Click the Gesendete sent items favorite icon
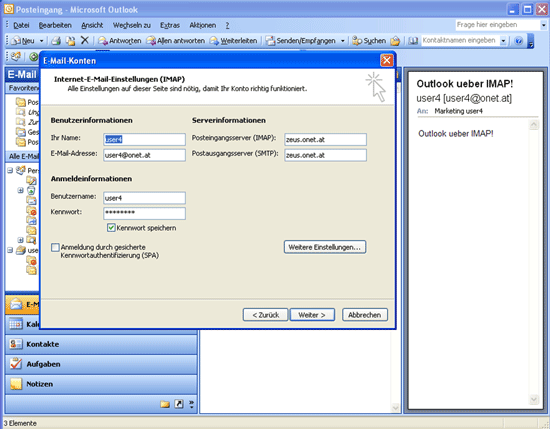This screenshot has height=429, width=550. point(21,132)
